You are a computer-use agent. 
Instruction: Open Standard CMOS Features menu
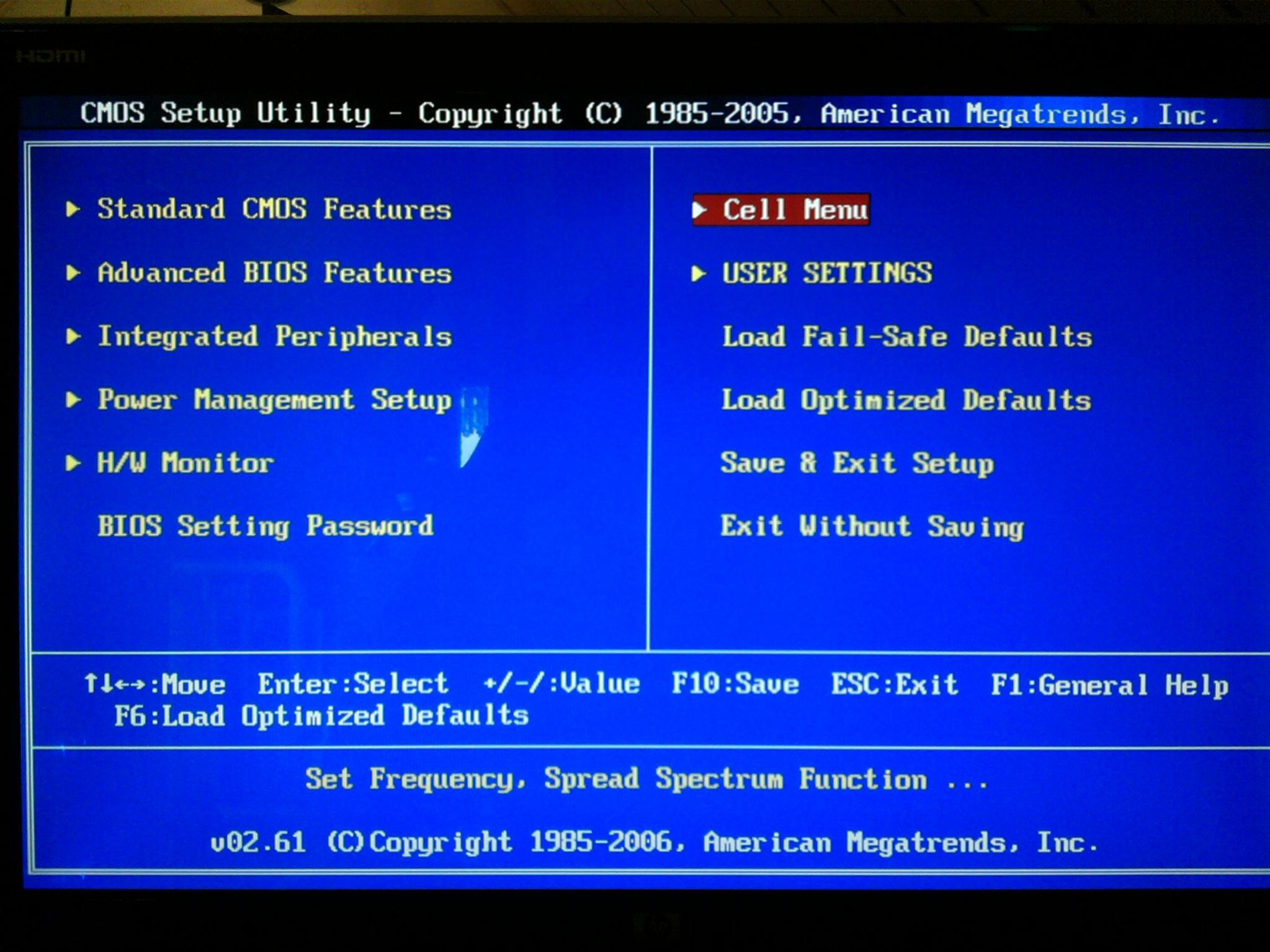[x=274, y=209]
